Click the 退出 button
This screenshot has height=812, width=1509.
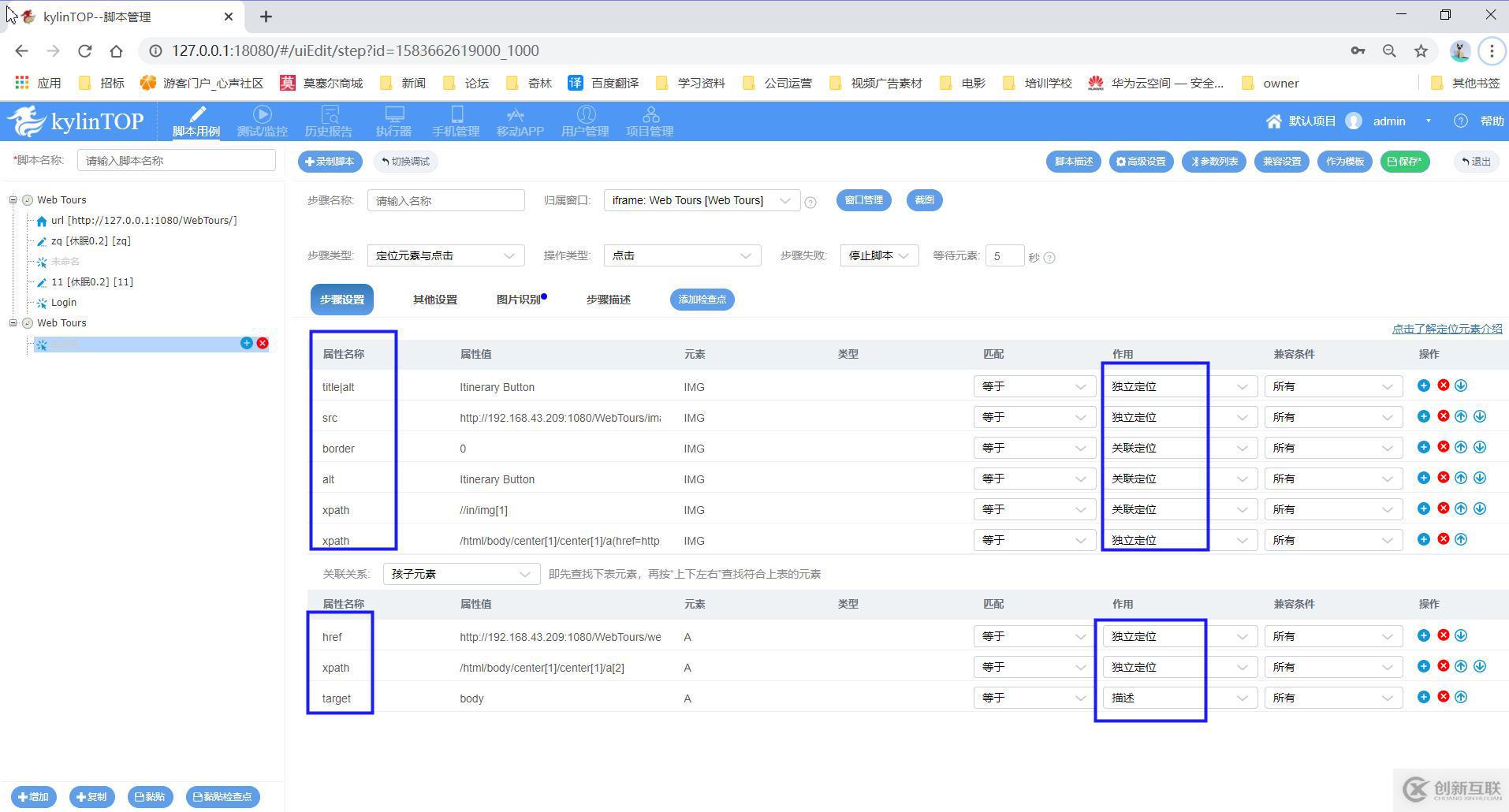point(1477,162)
